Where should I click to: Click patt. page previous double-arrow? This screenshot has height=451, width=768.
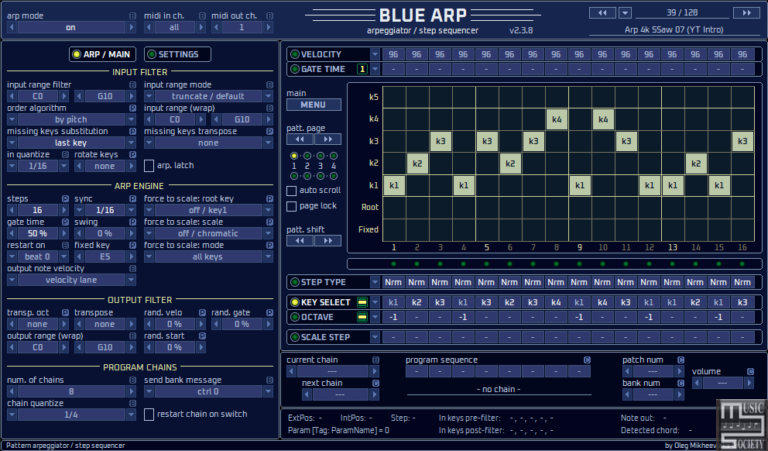pyautogui.click(x=300, y=140)
